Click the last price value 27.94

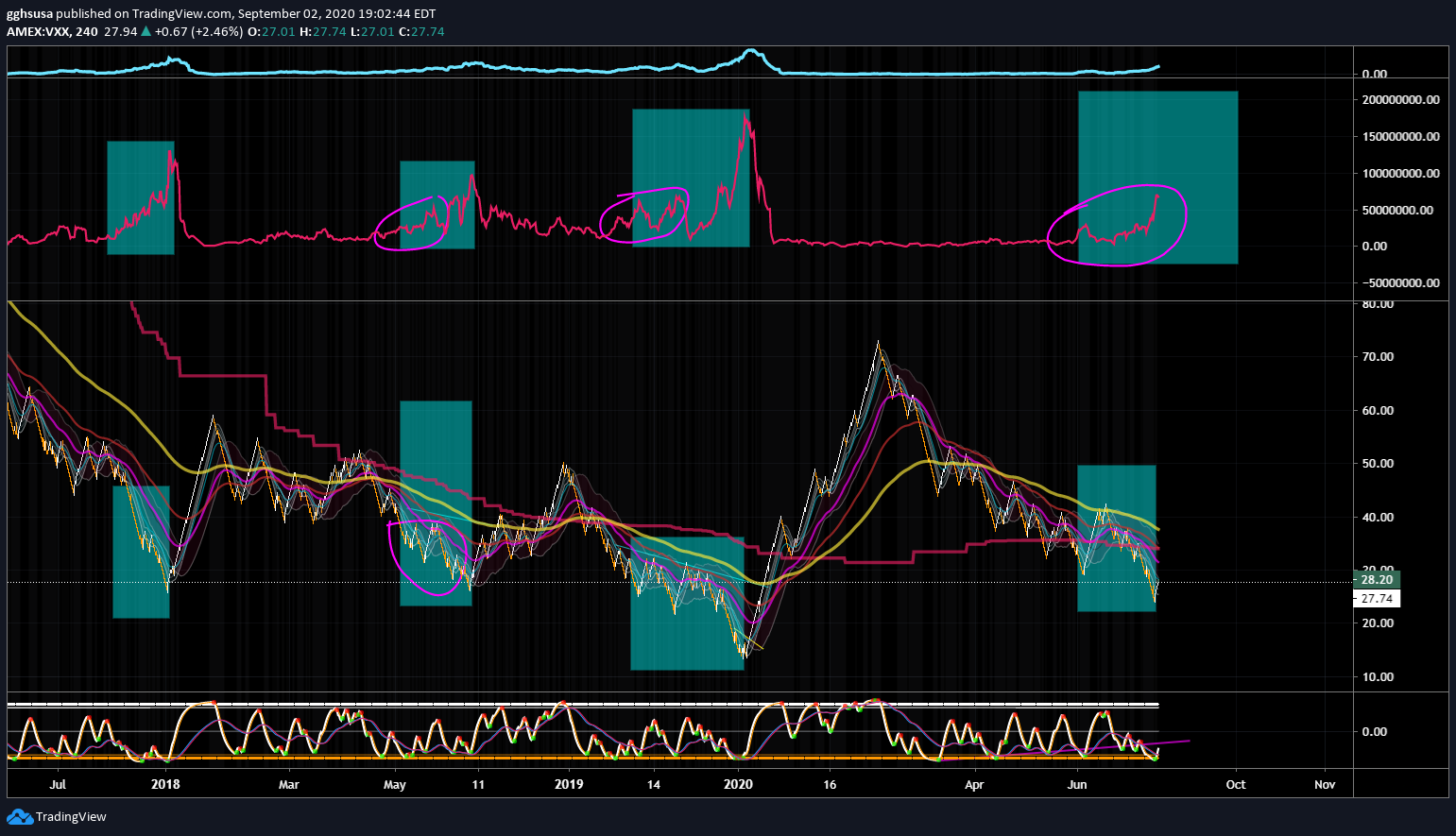(x=120, y=31)
